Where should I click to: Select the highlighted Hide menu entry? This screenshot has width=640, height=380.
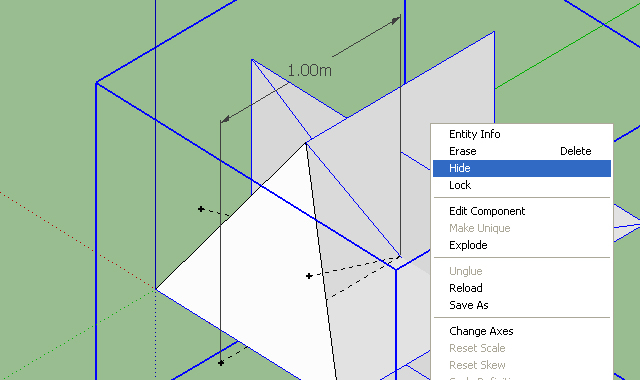(522, 168)
